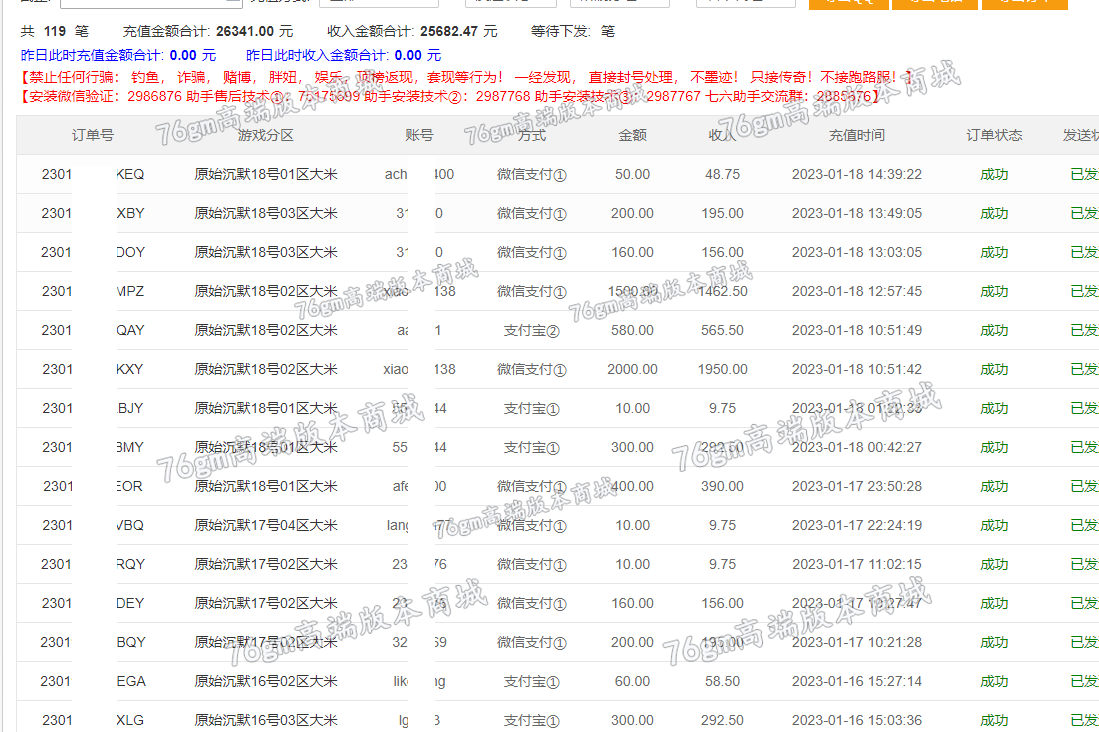Click 支付宝② payment method in 580.00 row
This screenshot has width=1099, height=732.
[531, 330]
